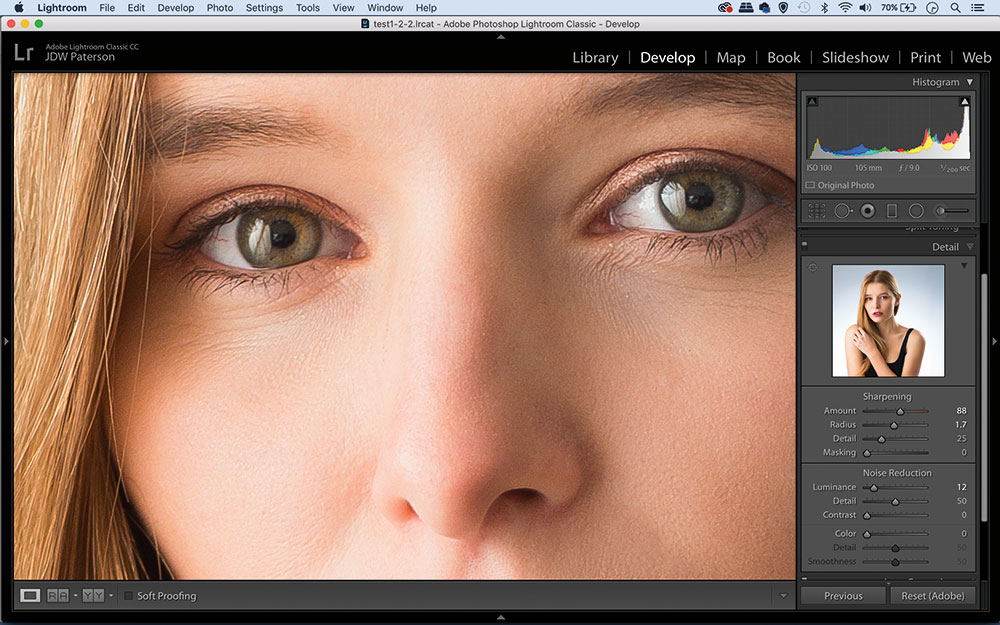
Task: Open Before/After view options dropdown arrow
Action: click(x=110, y=596)
